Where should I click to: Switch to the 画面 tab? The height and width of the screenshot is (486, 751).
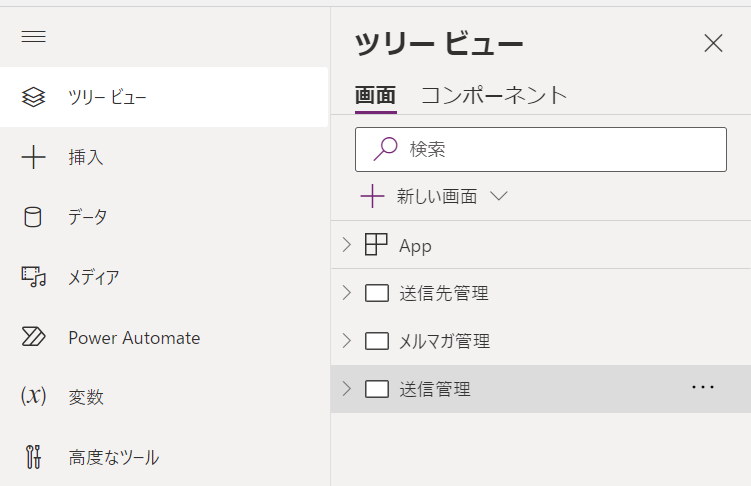pyautogui.click(x=376, y=95)
